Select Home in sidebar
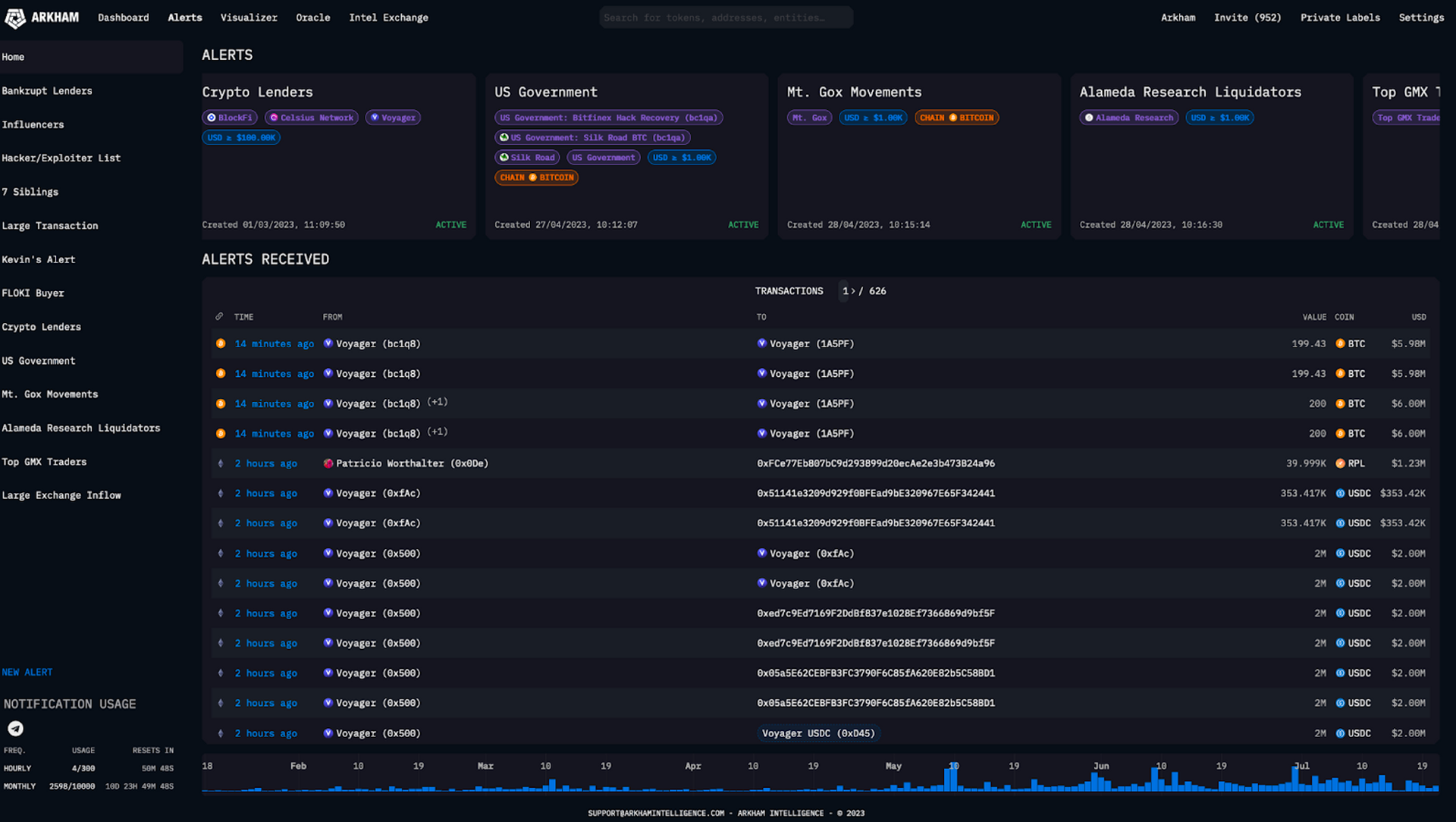Screen dimensions: 1456x822 91,57
